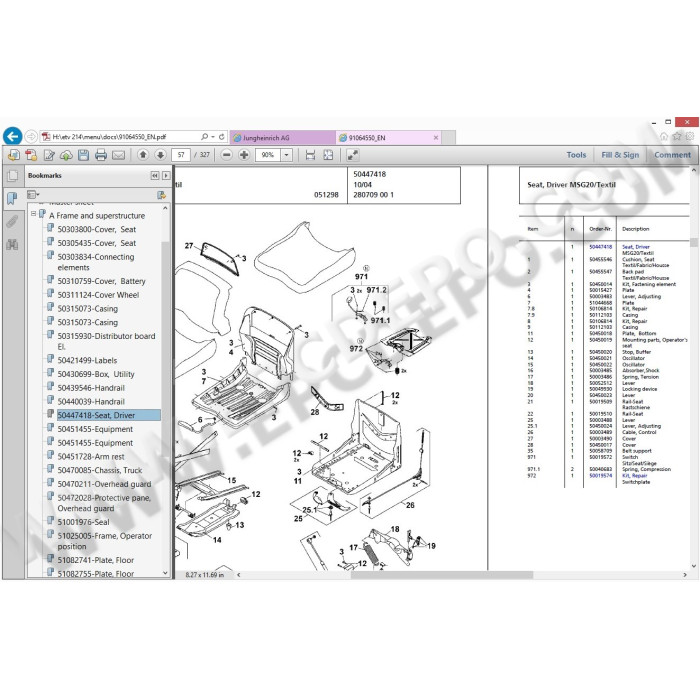Zoom in with the plus button
The image size is (700, 700).
click(x=244, y=155)
